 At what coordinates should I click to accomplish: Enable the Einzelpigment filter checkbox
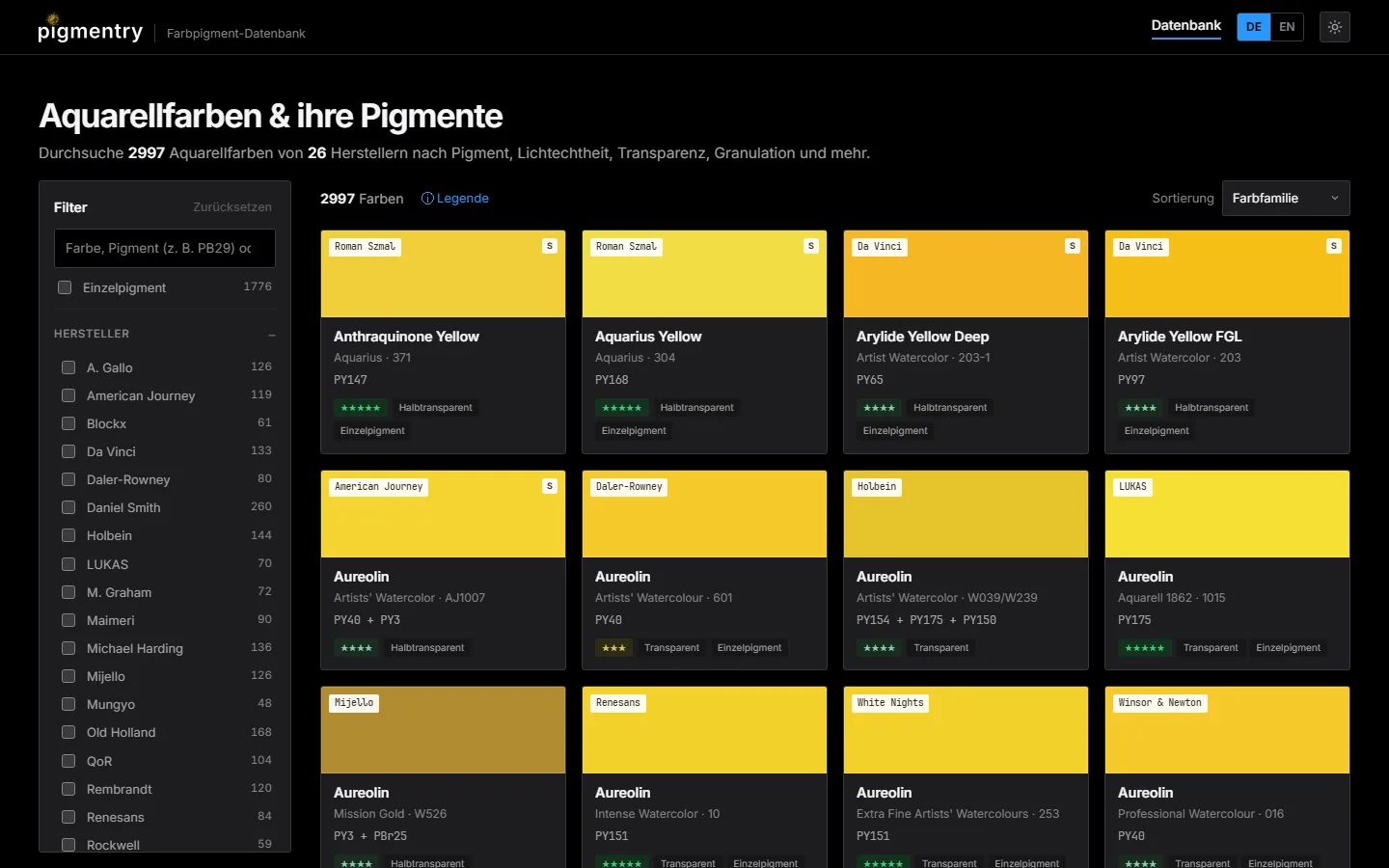(x=65, y=287)
